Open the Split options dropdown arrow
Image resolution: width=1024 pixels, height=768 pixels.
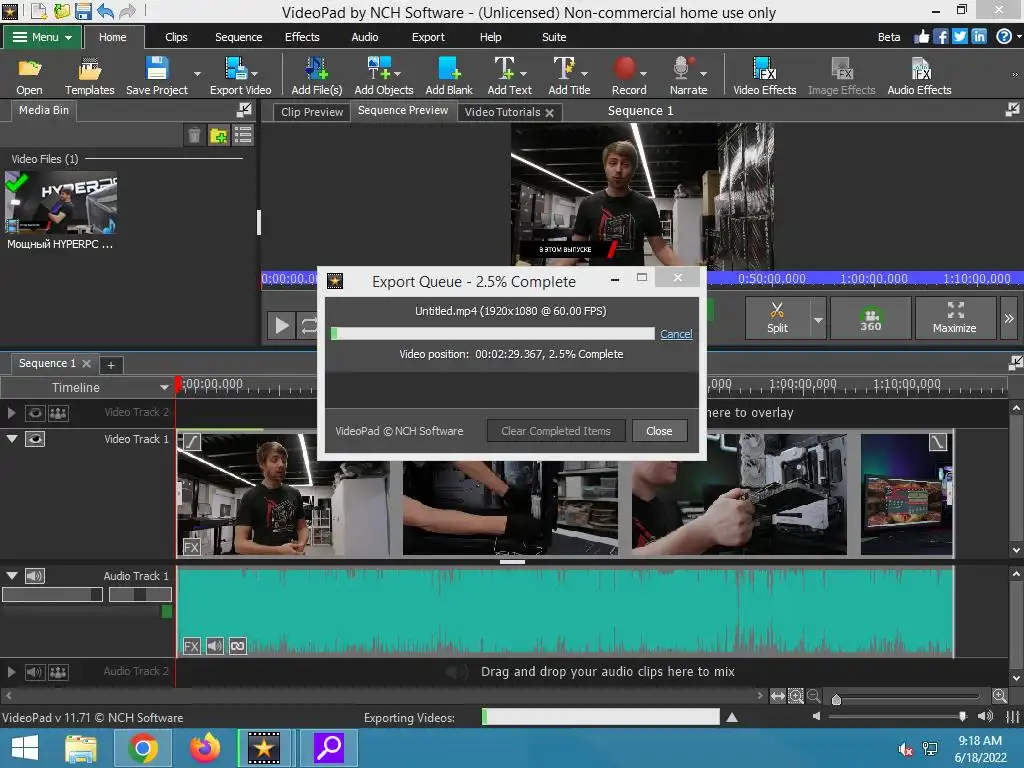tap(818, 319)
